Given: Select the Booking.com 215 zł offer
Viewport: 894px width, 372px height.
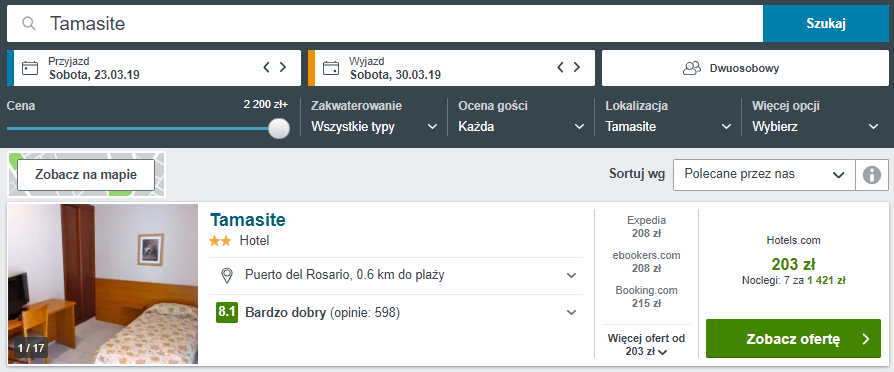Looking at the screenshot, I should [646, 297].
